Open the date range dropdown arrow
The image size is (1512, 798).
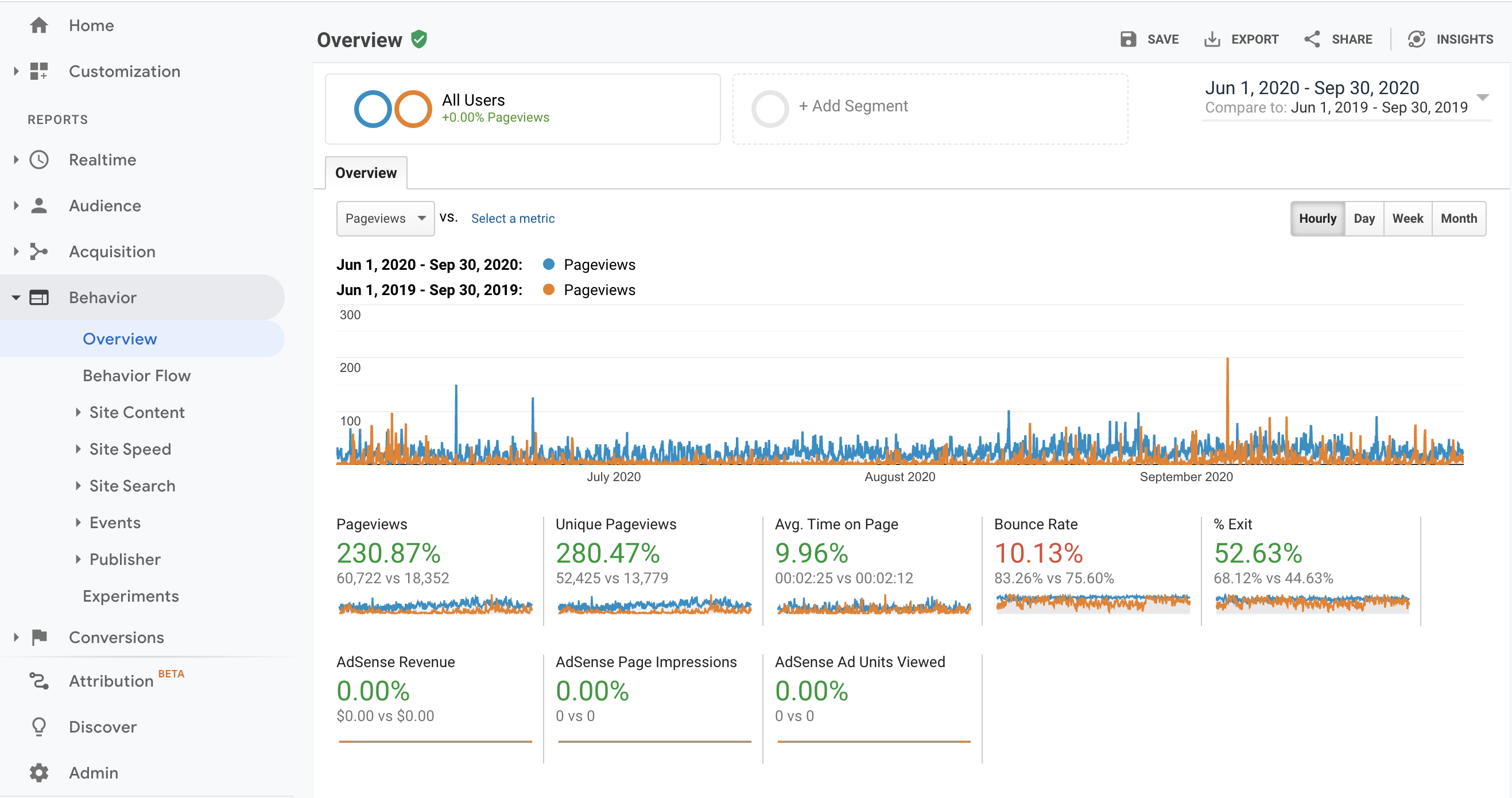point(1483,98)
